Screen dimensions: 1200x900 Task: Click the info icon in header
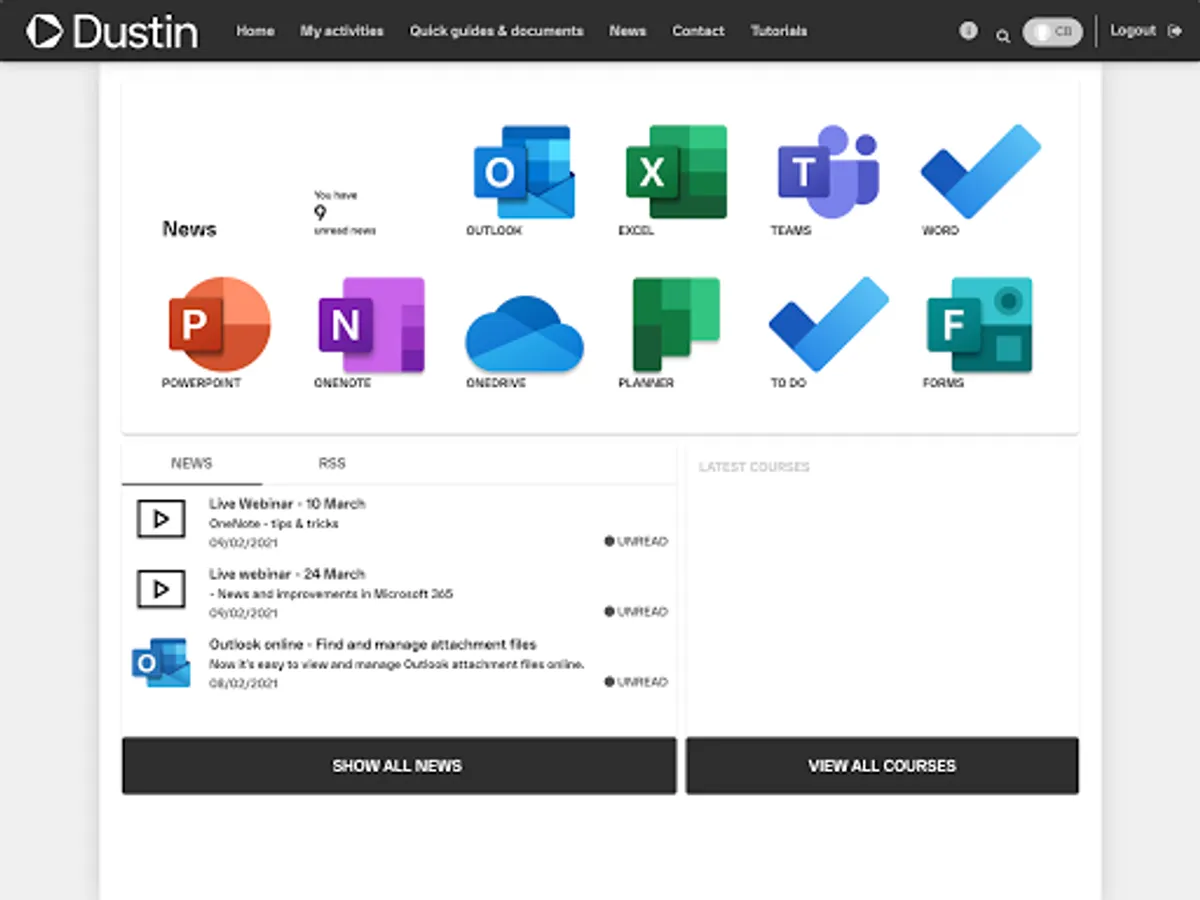pos(968,31)
